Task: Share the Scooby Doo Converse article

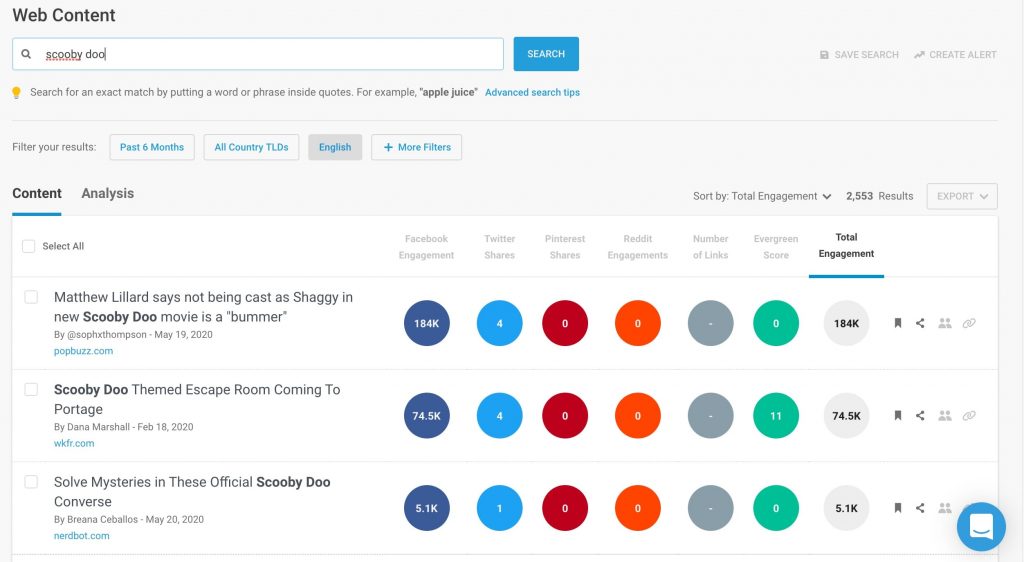Action: pyautogui.click(x=920, y=508)
